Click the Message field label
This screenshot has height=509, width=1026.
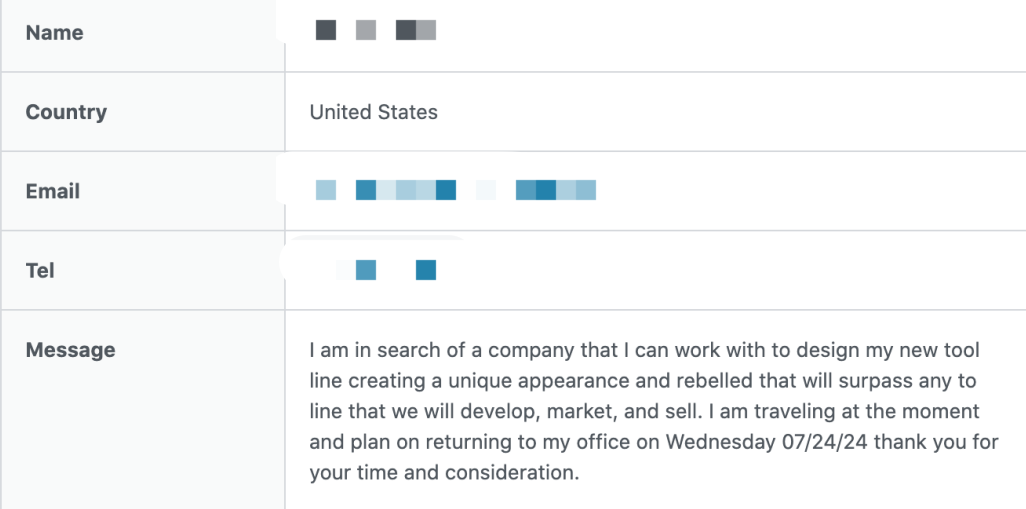point(71,350)
